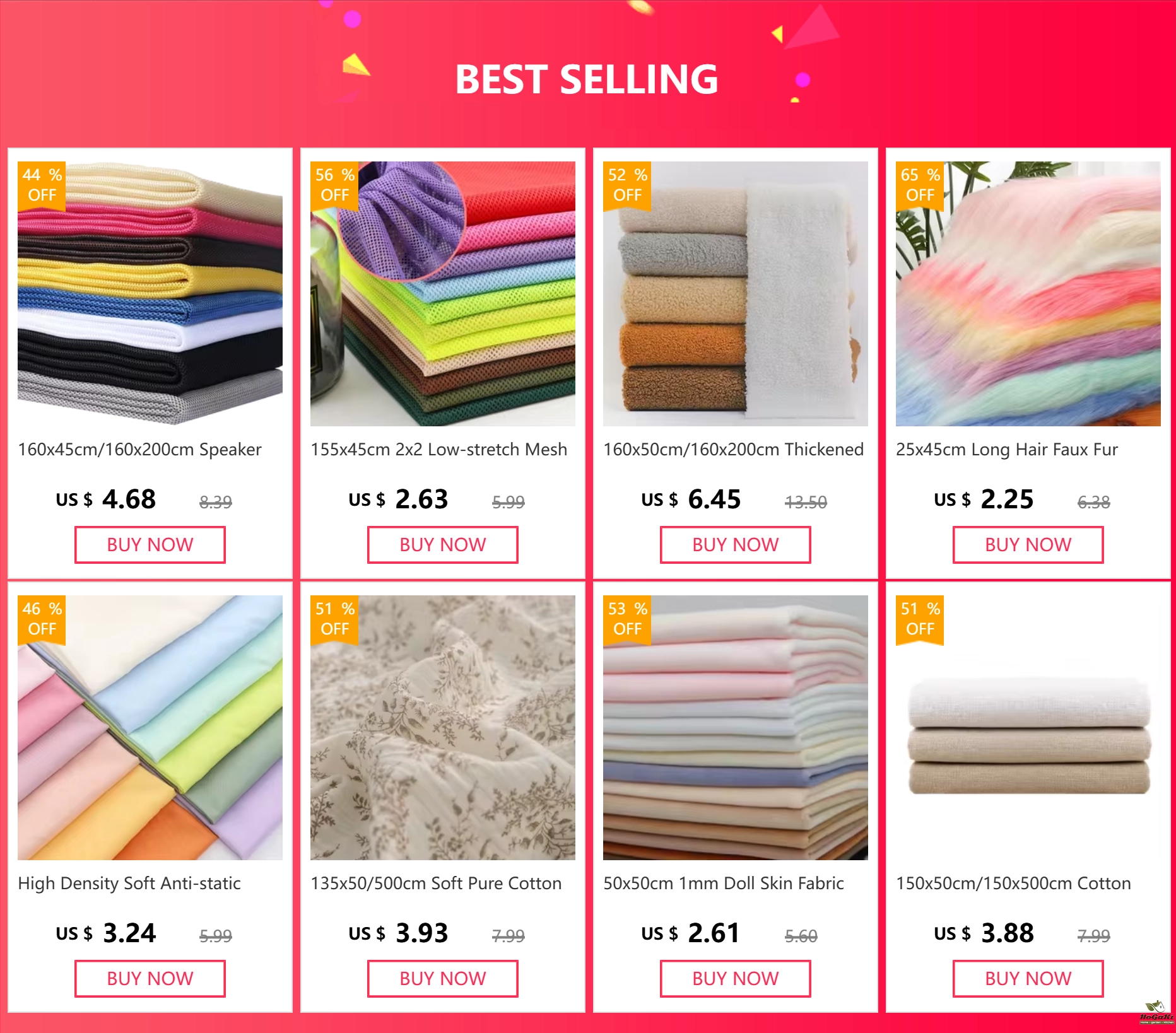The image size is (1176, 1033).
Task: Click the 56% OFF discount badge
Action: pyautogui.click(x=334, y=185)
